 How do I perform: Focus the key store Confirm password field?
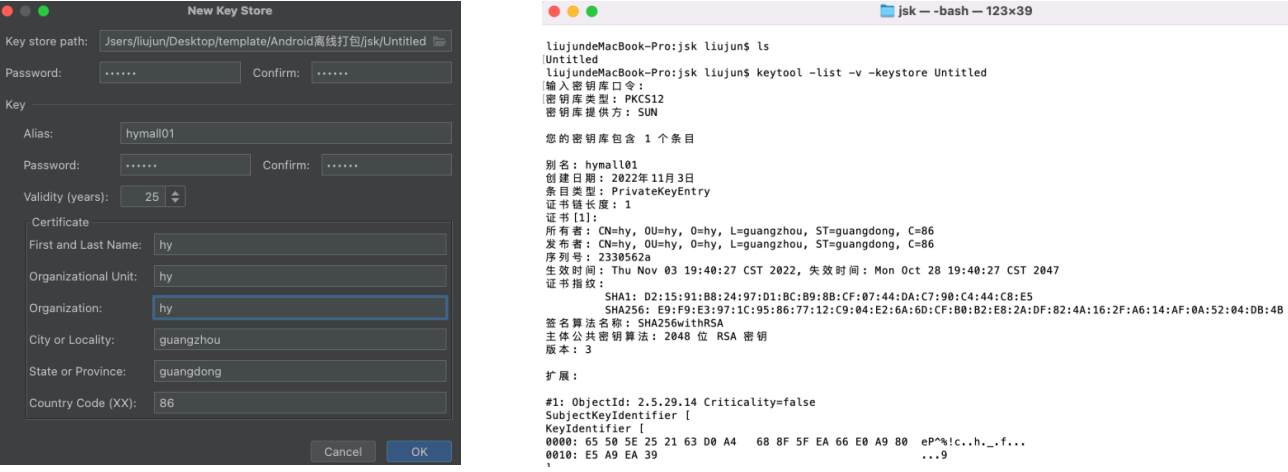[x=381, y=73]
